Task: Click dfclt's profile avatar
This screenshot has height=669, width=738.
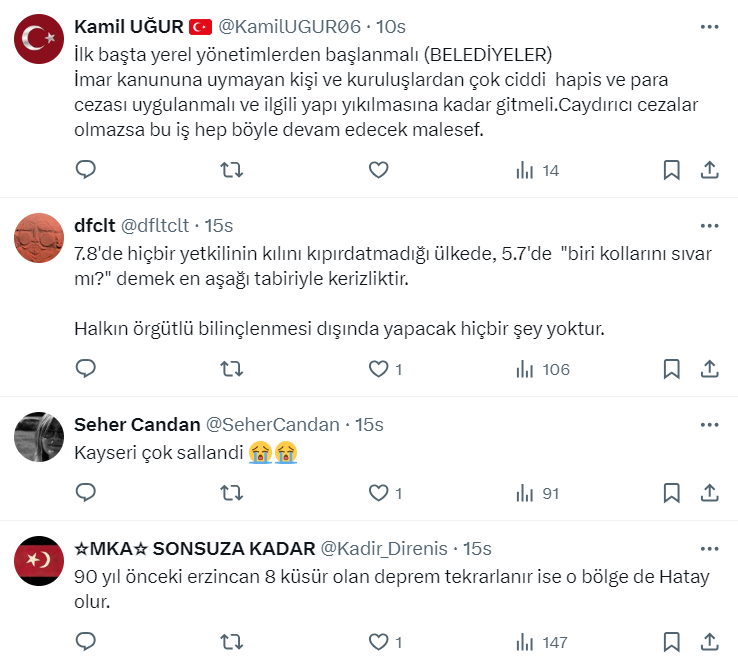Action: click(x=40, y=238)
